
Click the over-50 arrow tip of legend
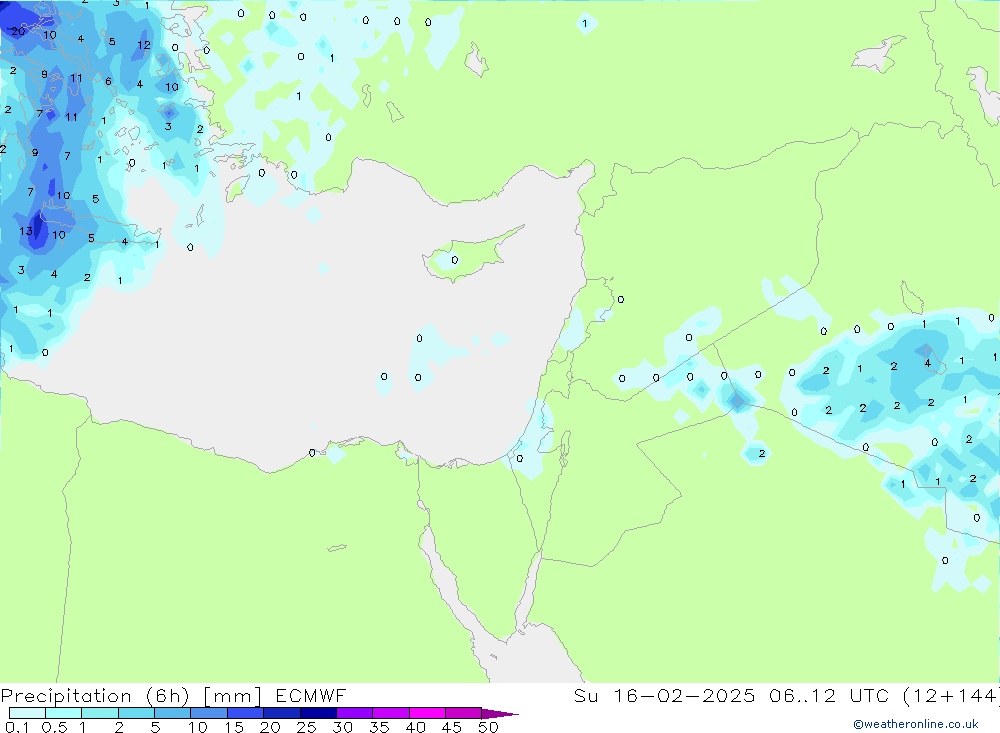coord(500,713)
